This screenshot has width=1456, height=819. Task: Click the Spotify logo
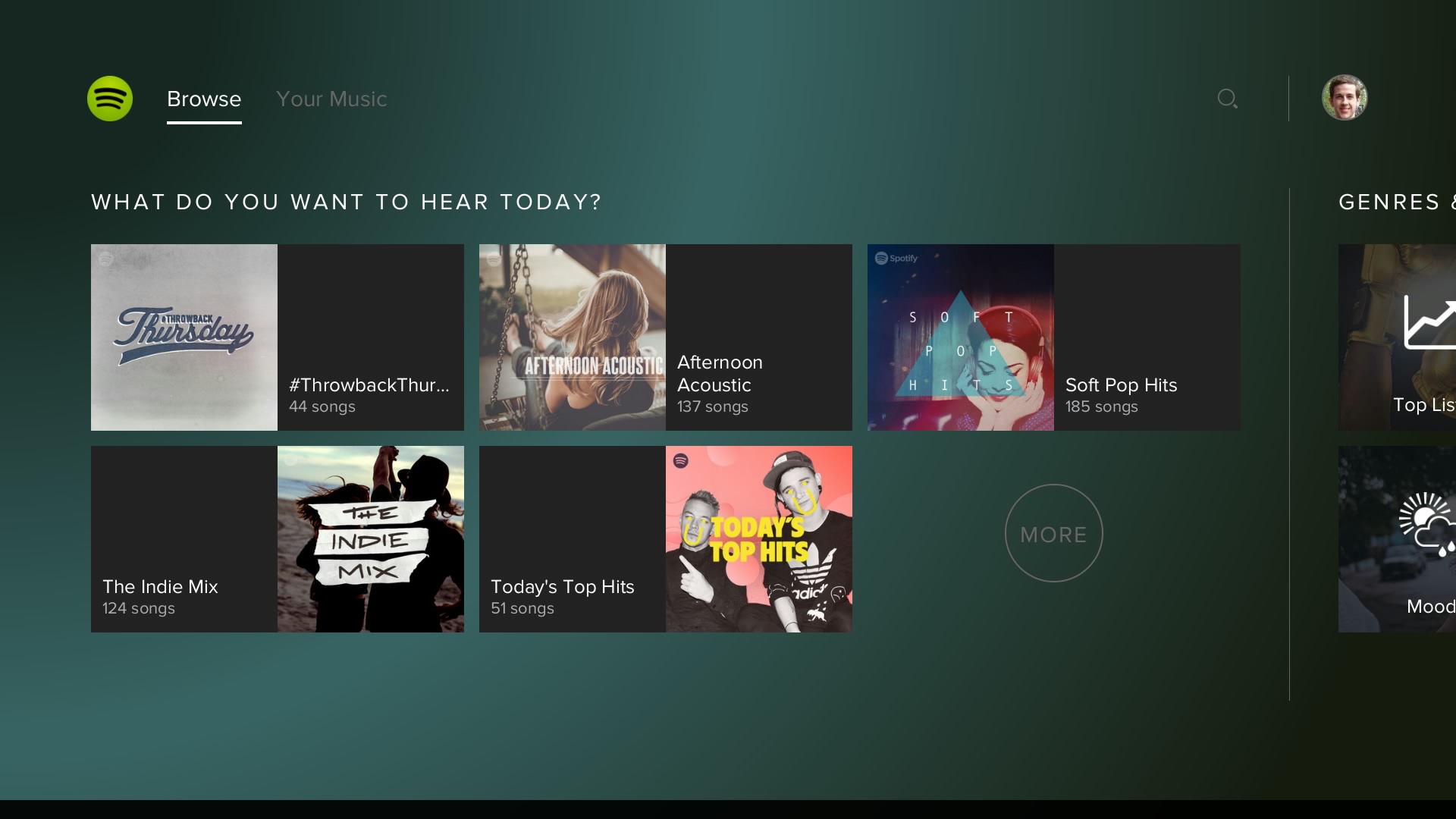(x=109, y=99)
